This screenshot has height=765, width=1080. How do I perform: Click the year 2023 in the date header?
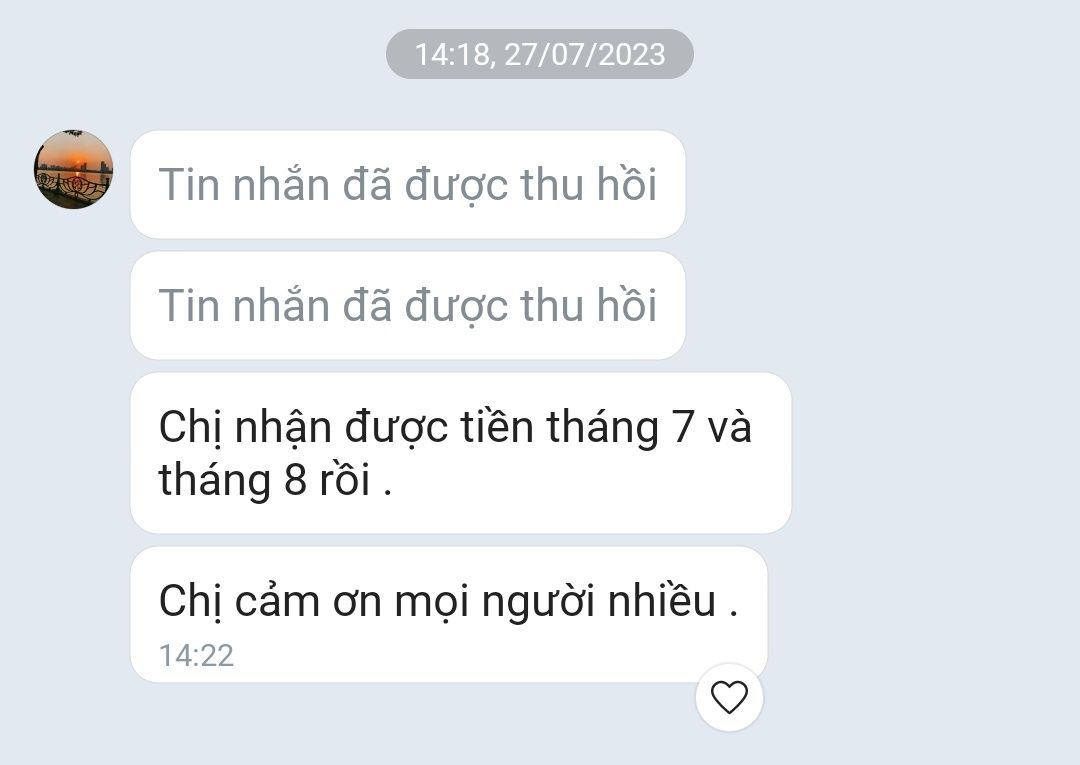[632, 54]
